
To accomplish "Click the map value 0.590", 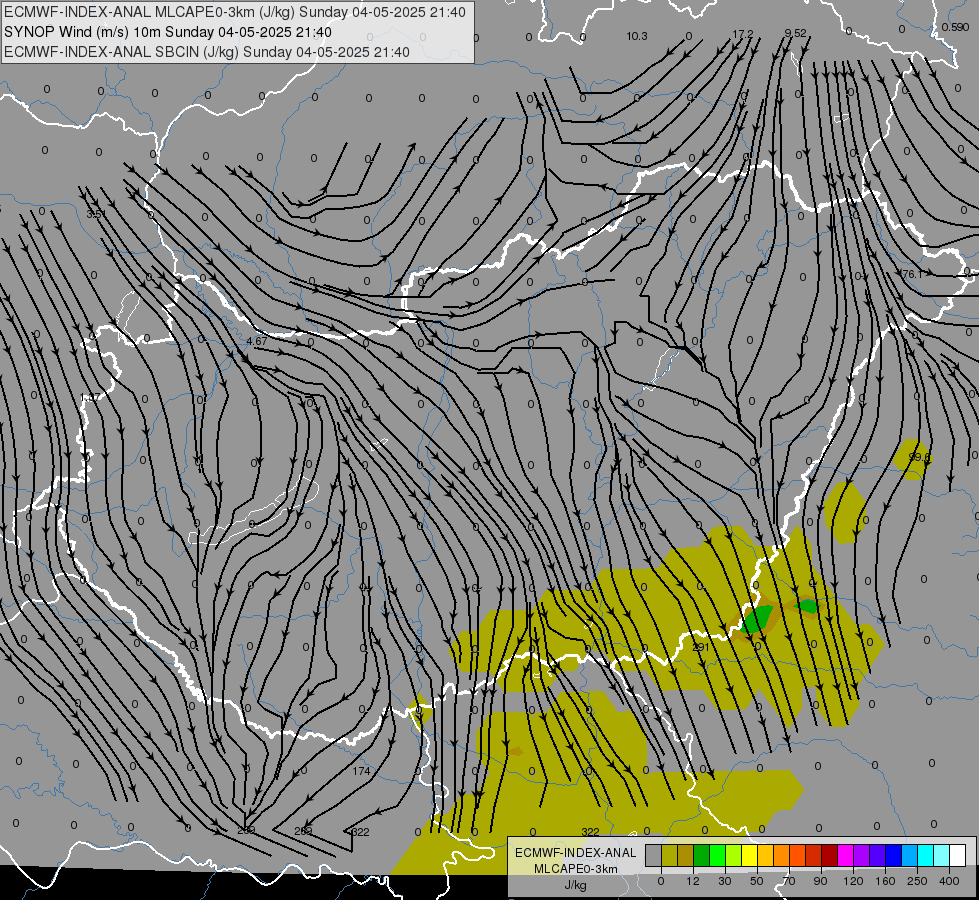I will coord(955,27).
